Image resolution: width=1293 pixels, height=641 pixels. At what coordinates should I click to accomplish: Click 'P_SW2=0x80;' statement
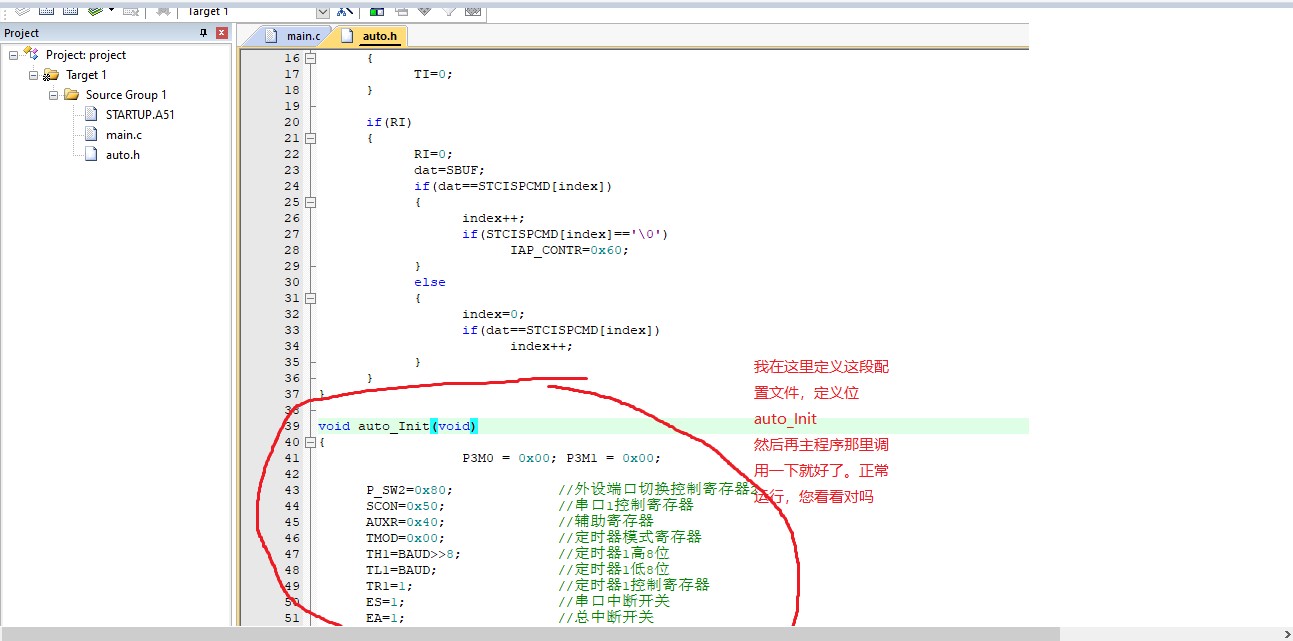[x=410, y=490]
